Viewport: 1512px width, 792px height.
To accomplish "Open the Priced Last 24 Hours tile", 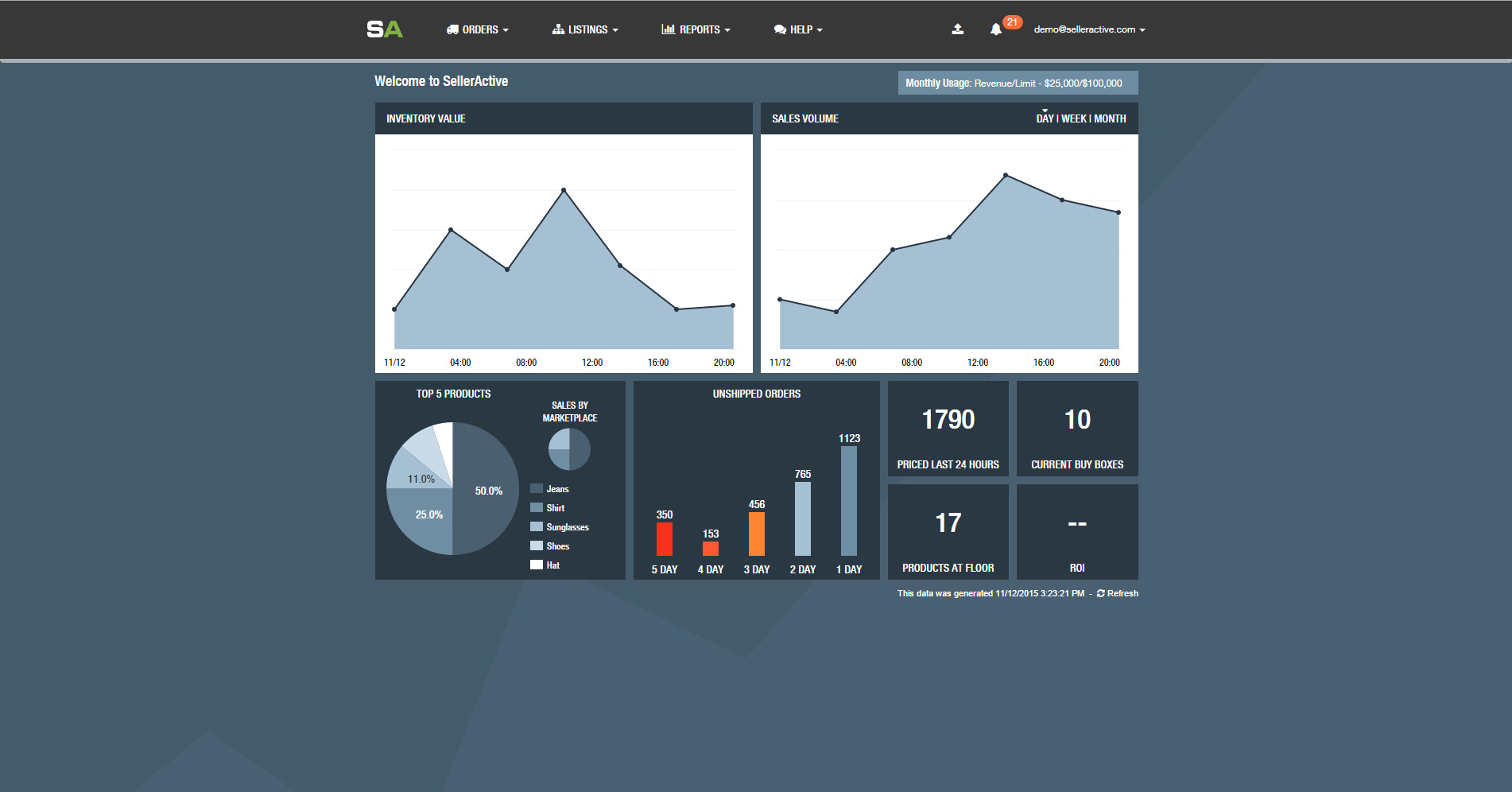I will (948, 429).
